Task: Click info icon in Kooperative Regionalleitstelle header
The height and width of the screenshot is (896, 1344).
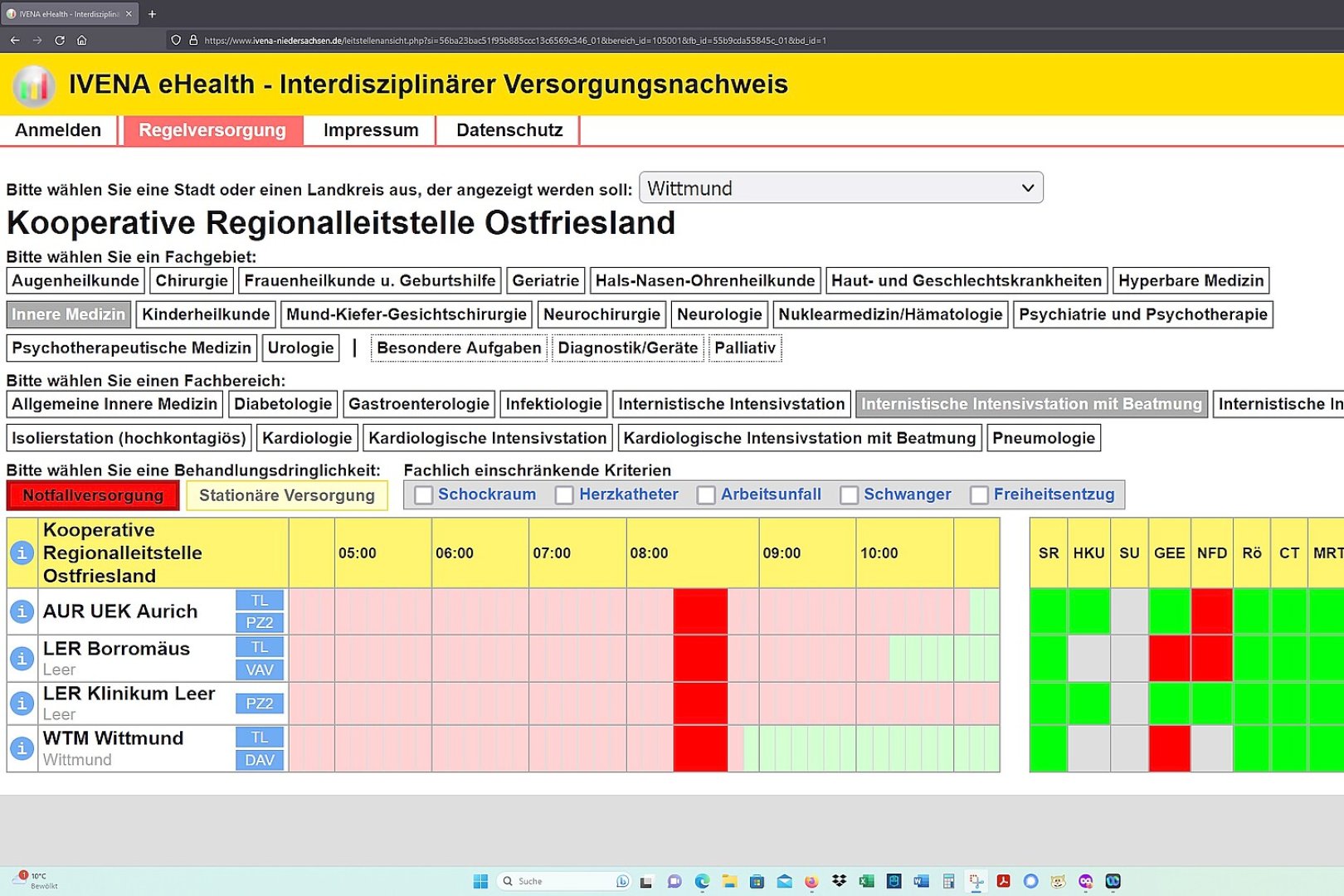Action: coord(22,553)
